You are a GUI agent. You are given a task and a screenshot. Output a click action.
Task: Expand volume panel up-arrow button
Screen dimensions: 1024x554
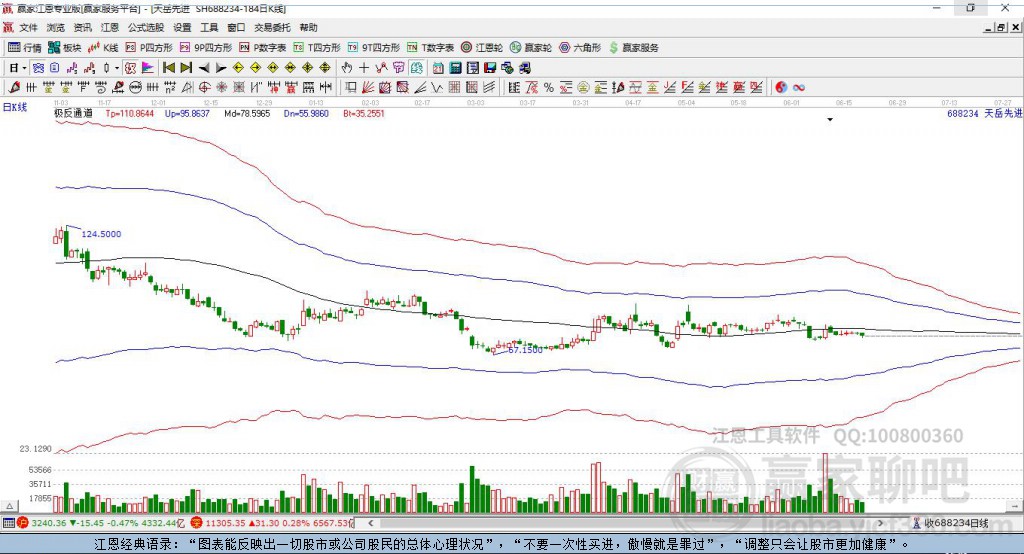click(8, 506)
